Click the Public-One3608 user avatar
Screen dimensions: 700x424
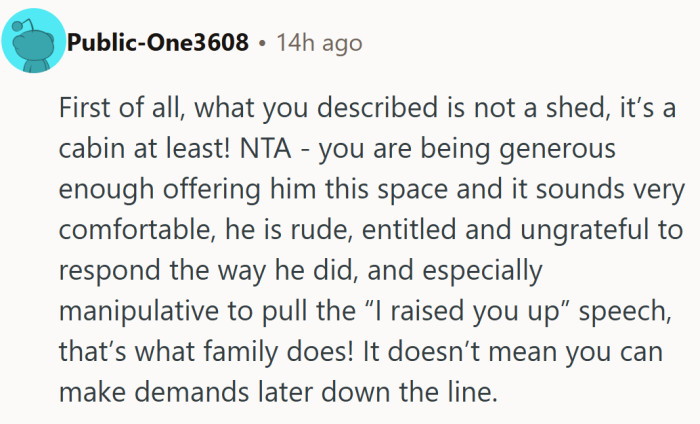pyautogui.click(x=33, y=42)
